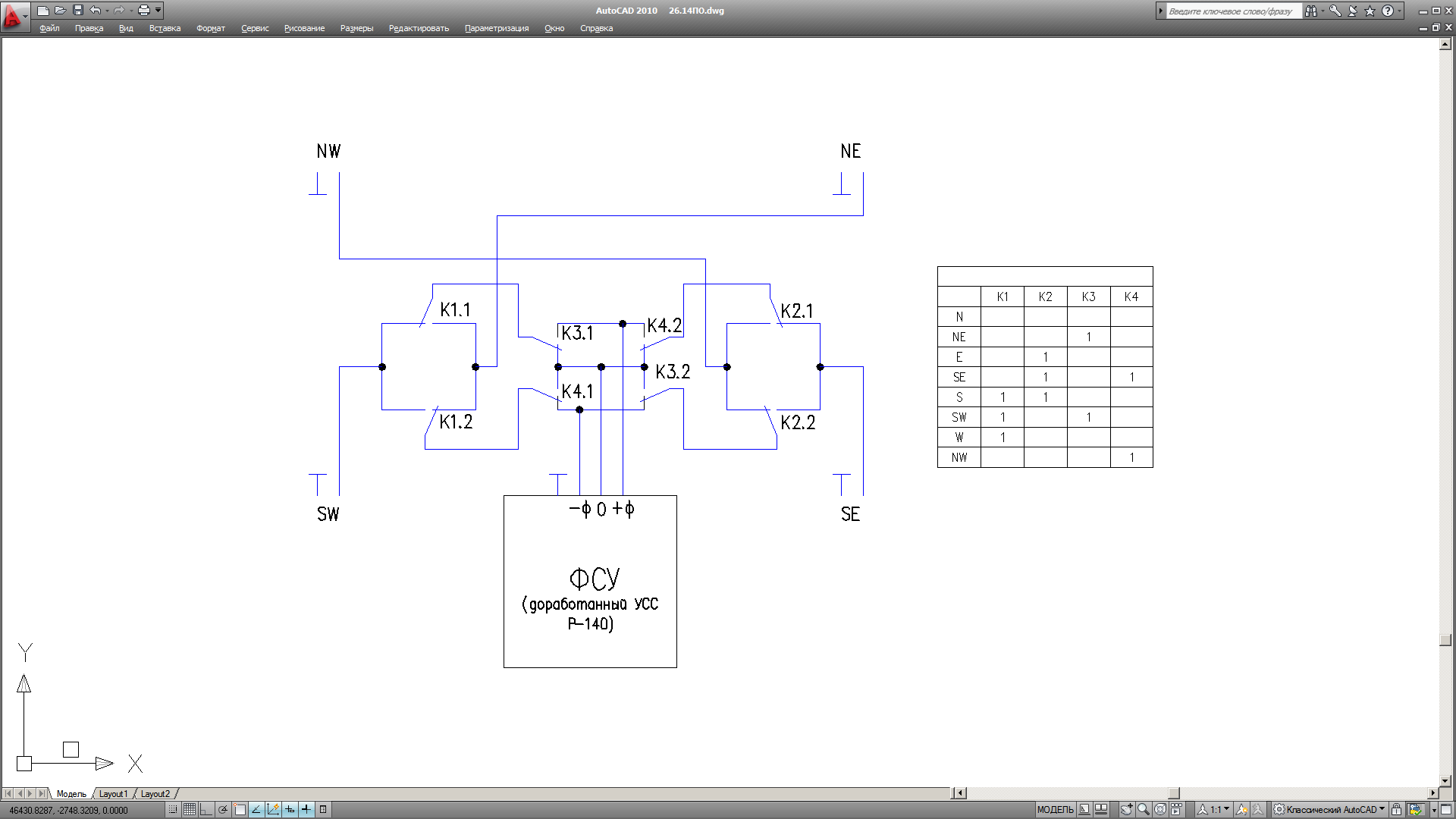Click the SteeringWheels icon in status bar

pyautogui.click(x=1160, y=809)
